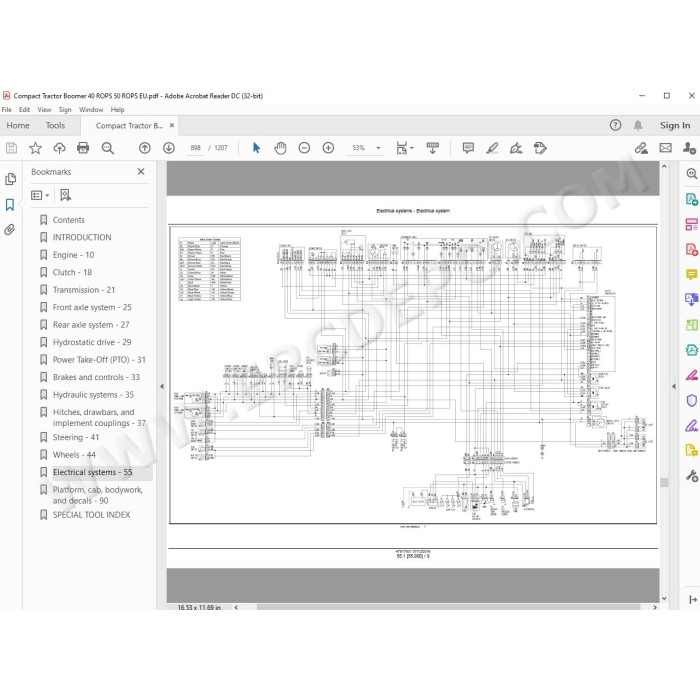Click the zoom percentage field showing 53%

[x=358, y=148]
